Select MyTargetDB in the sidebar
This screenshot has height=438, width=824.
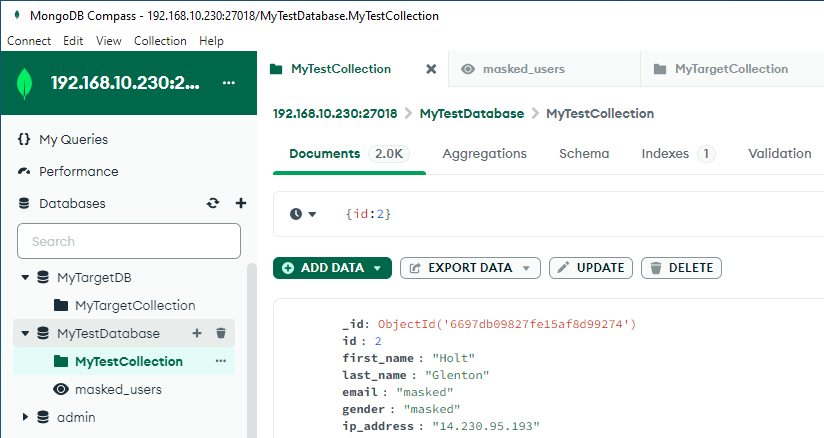click(x=94, y=278)
